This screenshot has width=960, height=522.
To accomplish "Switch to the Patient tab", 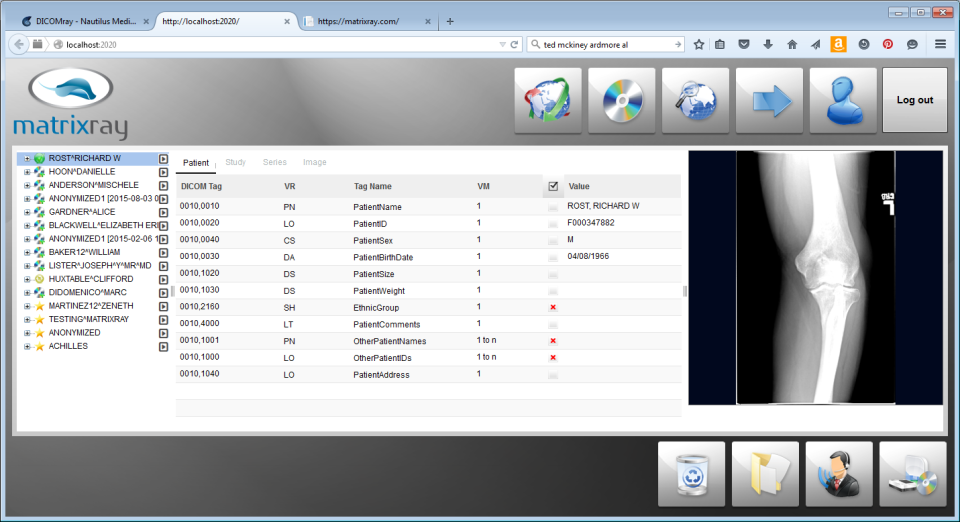I will 196,163.
